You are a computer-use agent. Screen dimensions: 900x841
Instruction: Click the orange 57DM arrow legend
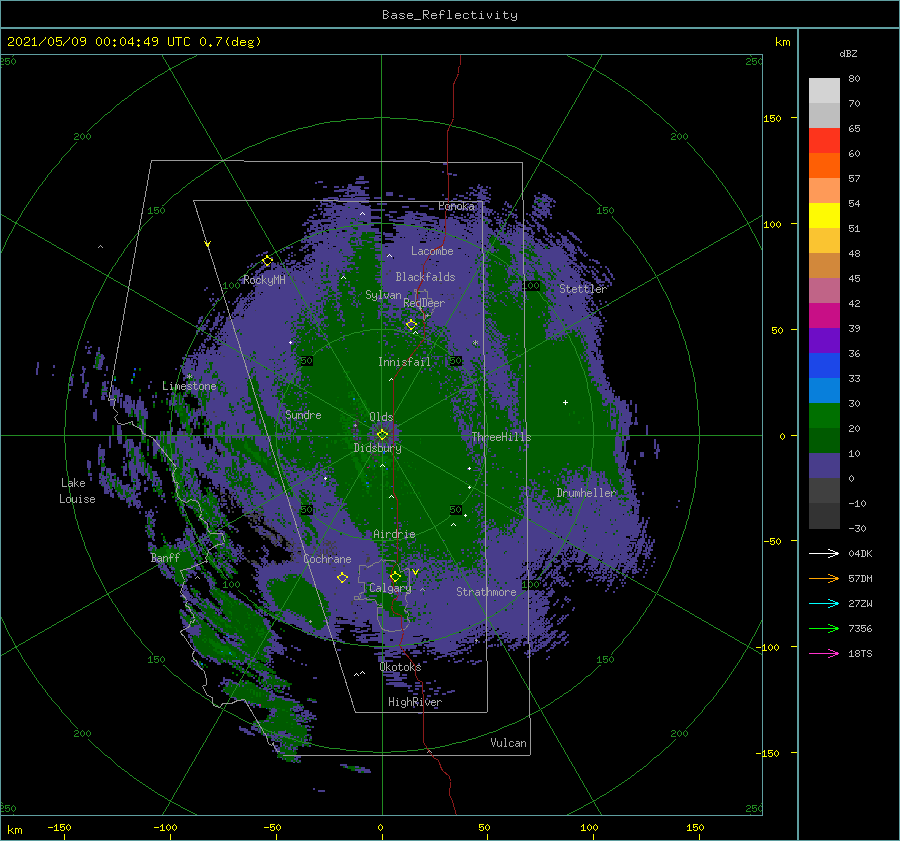824,579
